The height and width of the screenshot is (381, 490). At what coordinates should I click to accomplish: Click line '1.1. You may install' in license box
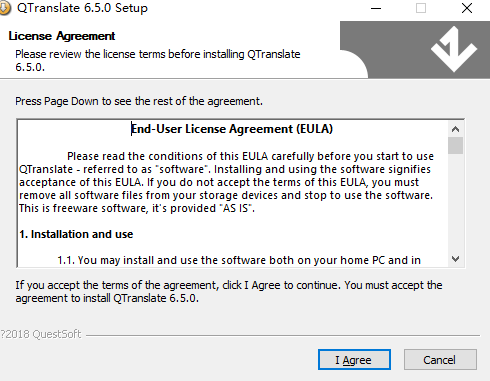pos(239,260)
